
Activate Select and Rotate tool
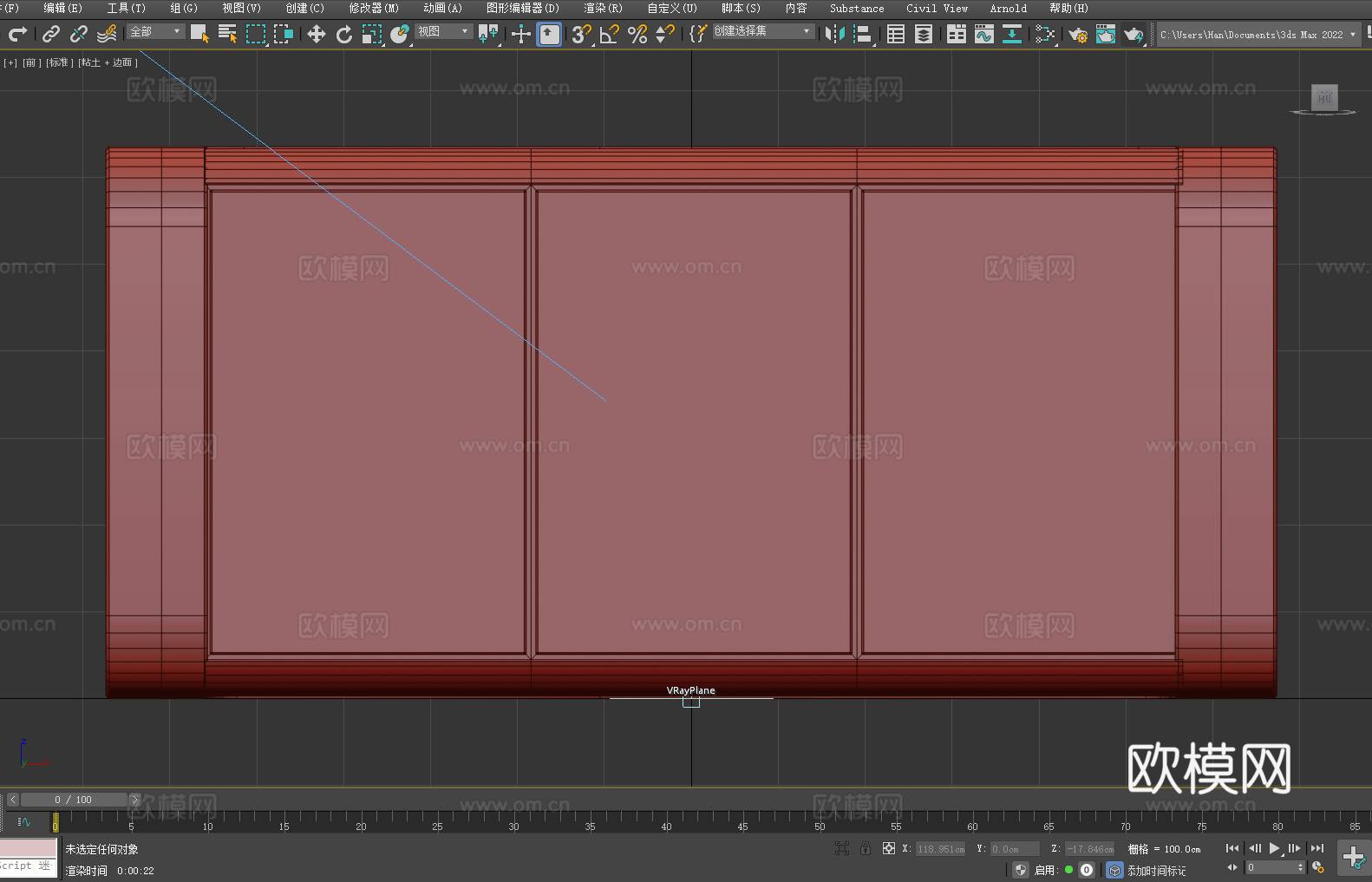pyautogui.click(x=344, y=34)
